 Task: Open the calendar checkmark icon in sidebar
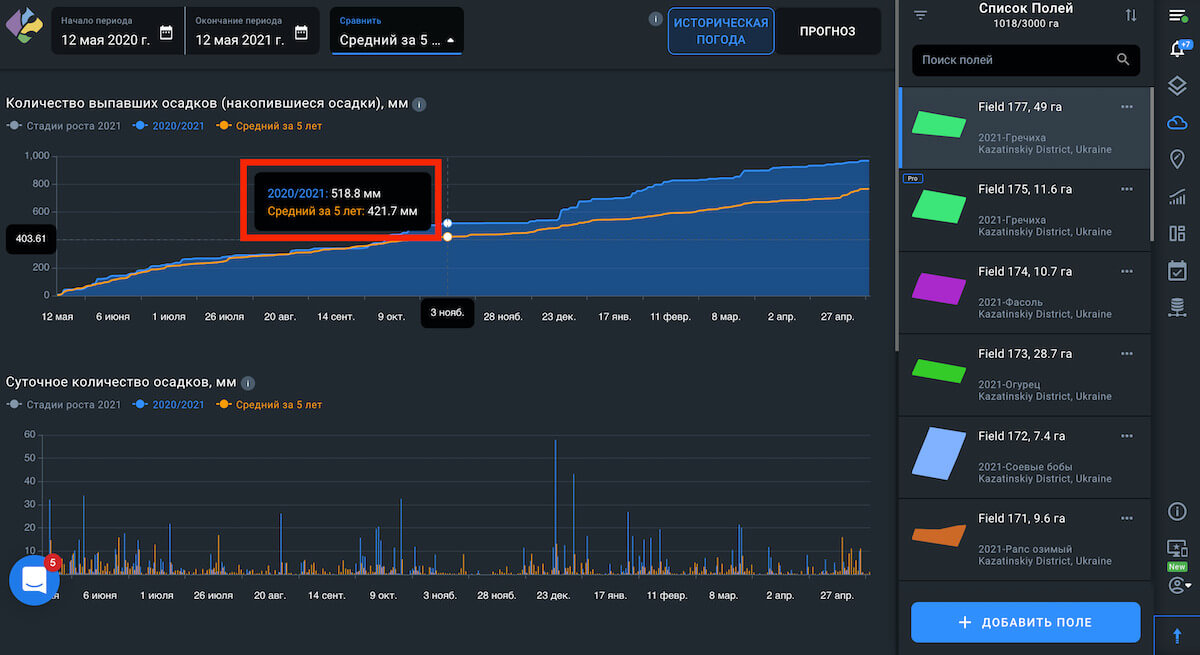[1177, 270]
